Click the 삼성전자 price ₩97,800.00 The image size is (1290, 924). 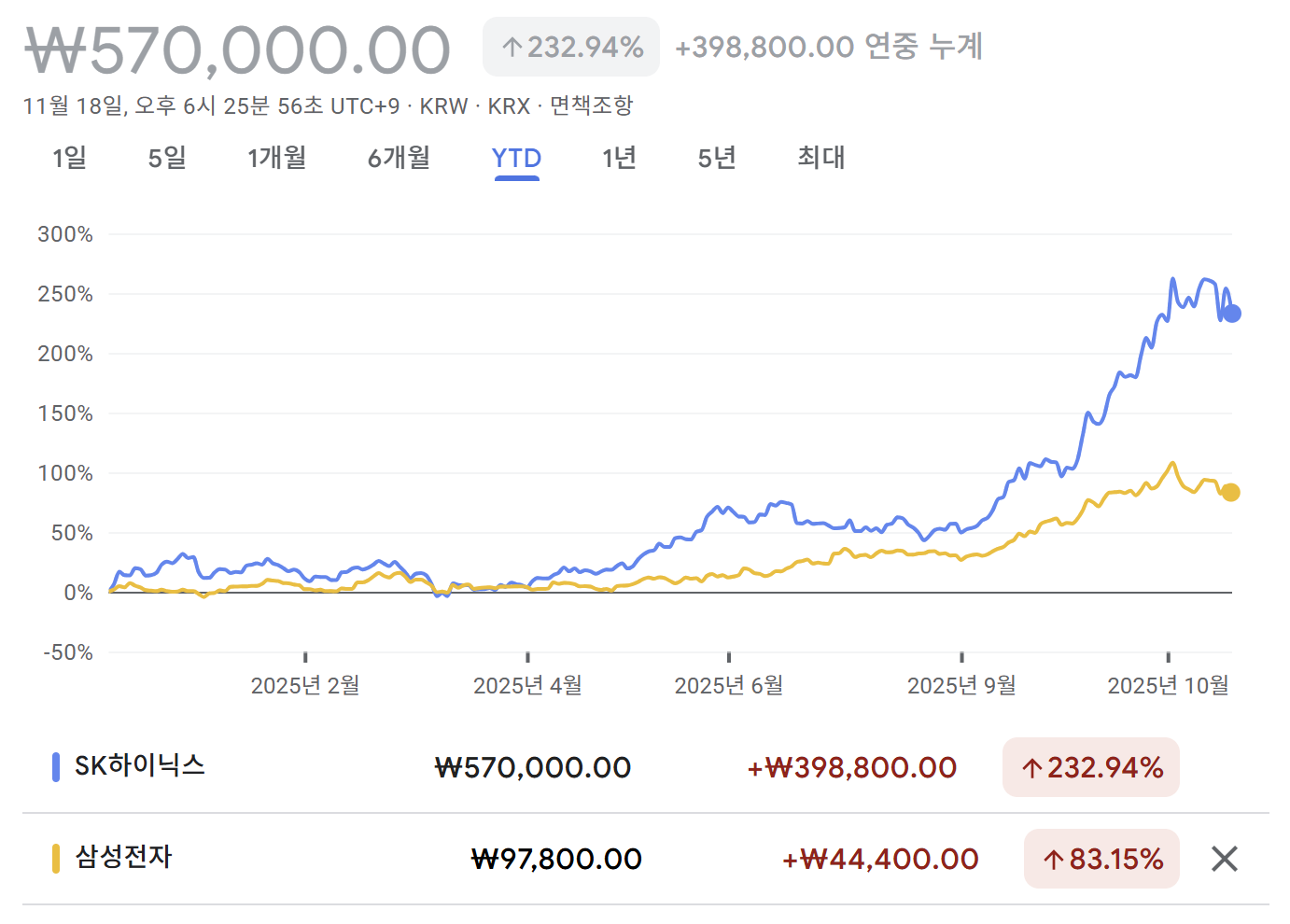556,859
